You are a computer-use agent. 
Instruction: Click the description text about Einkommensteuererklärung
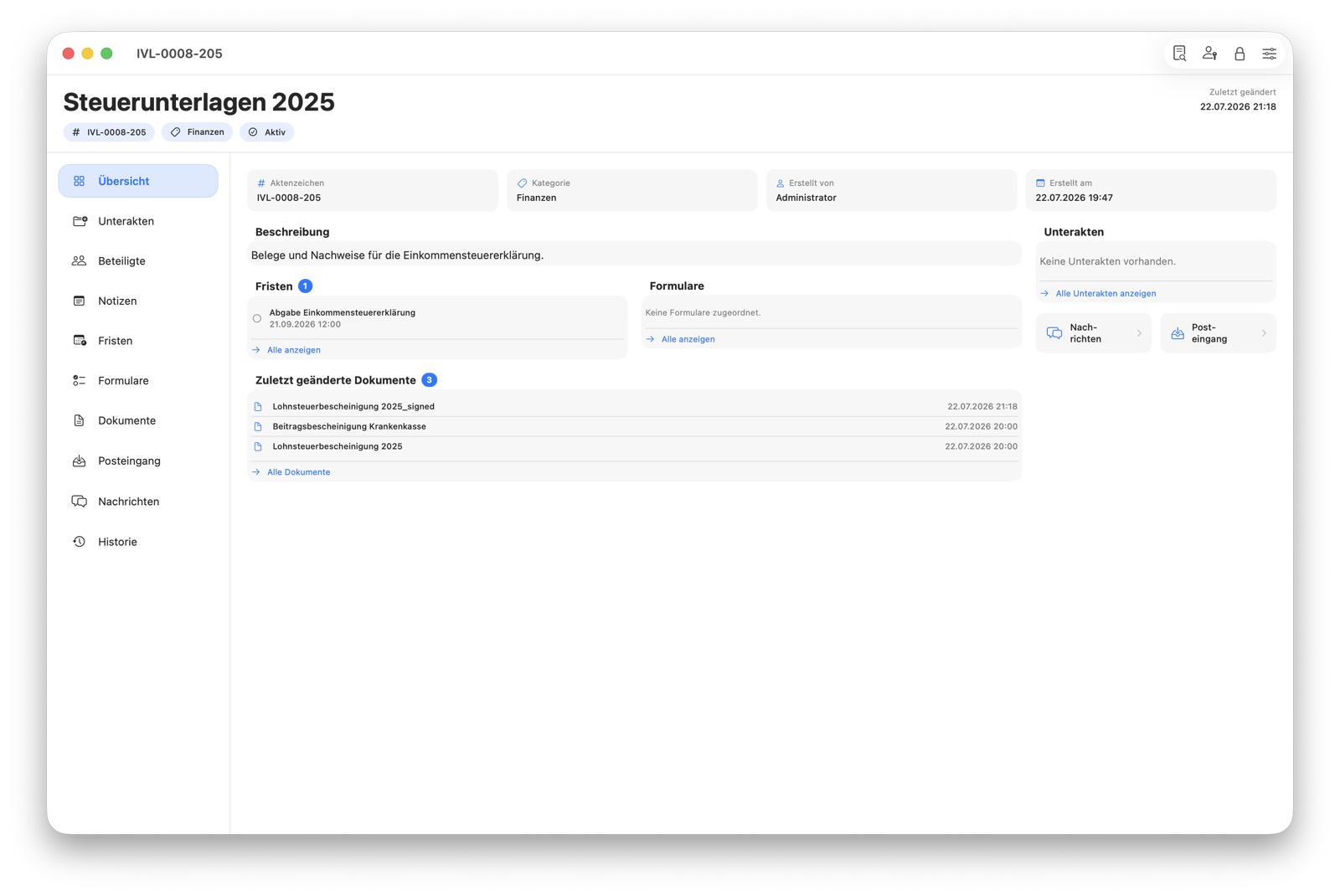(397, 255)
